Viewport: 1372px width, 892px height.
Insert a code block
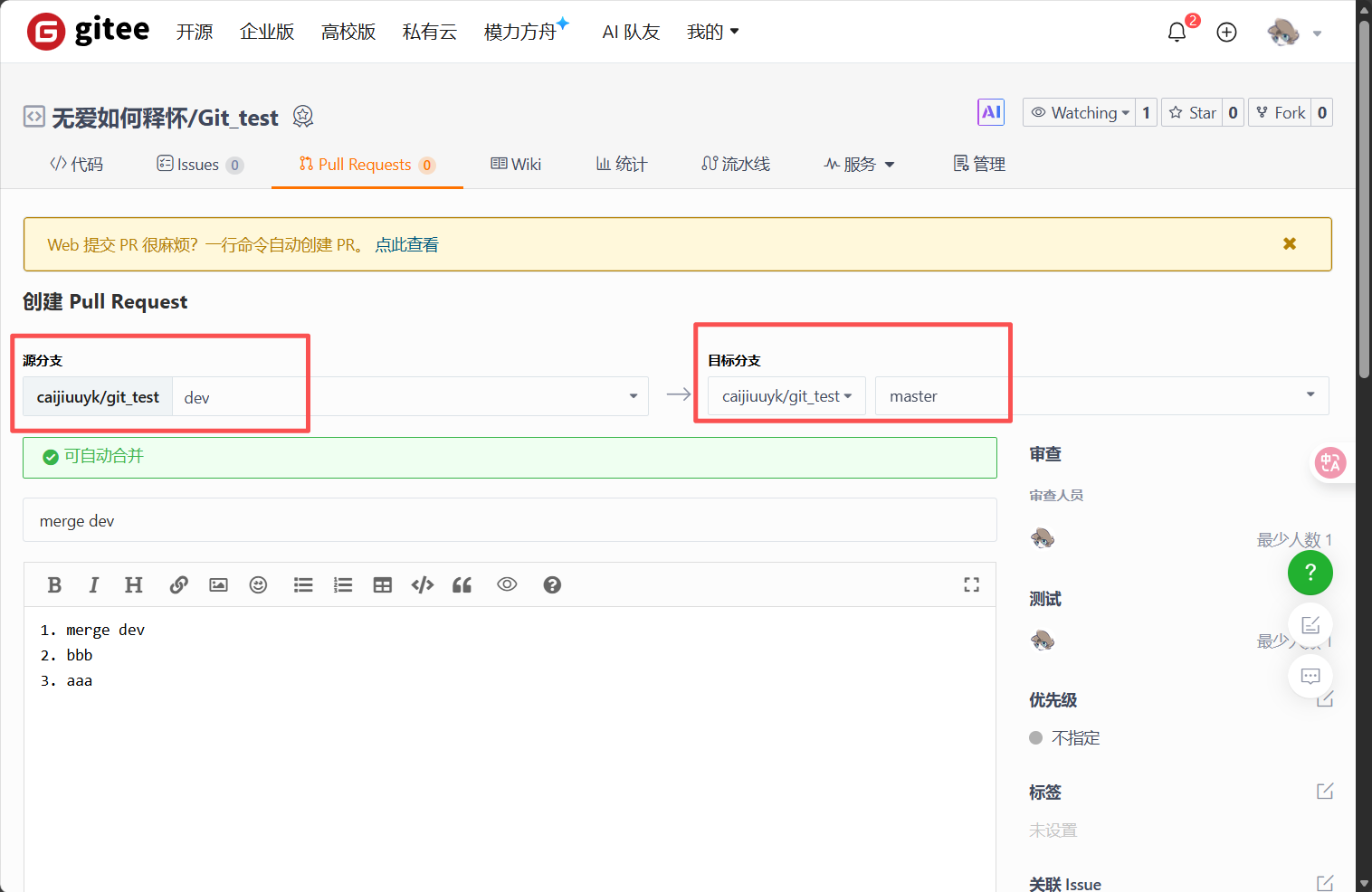[423, 585]
